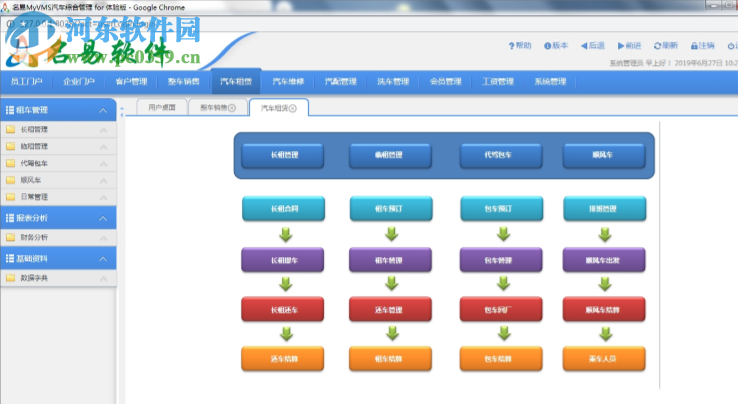Reload using the 刷新 refresh icon
The image size is (738, 404).
point(658,46)
